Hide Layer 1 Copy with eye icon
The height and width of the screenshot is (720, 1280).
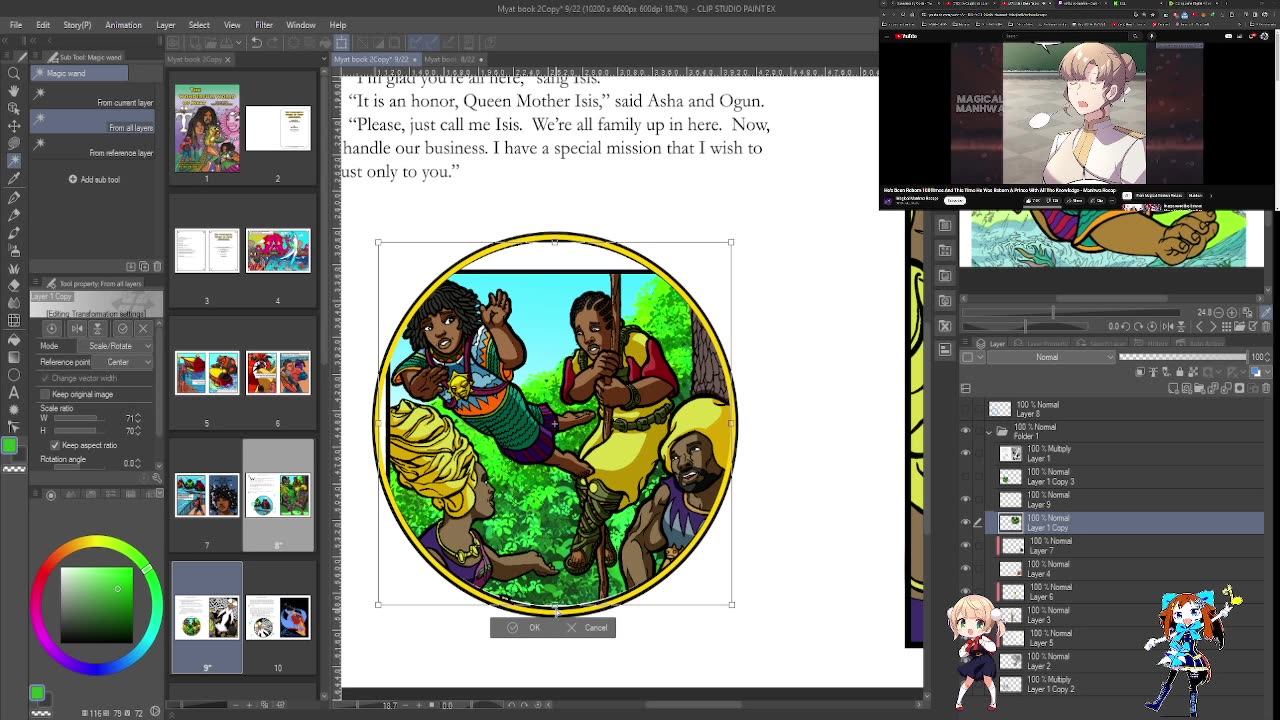click(965, 523)
